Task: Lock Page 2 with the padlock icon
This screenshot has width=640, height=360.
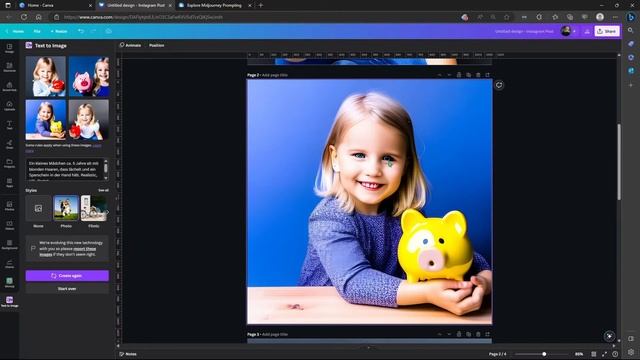Action: pyautogui.click(x=459, y=75)
